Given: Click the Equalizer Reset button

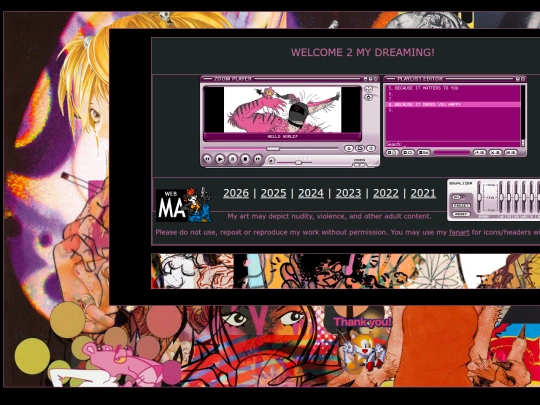Looking at the screenshot, I should point(461,214).
